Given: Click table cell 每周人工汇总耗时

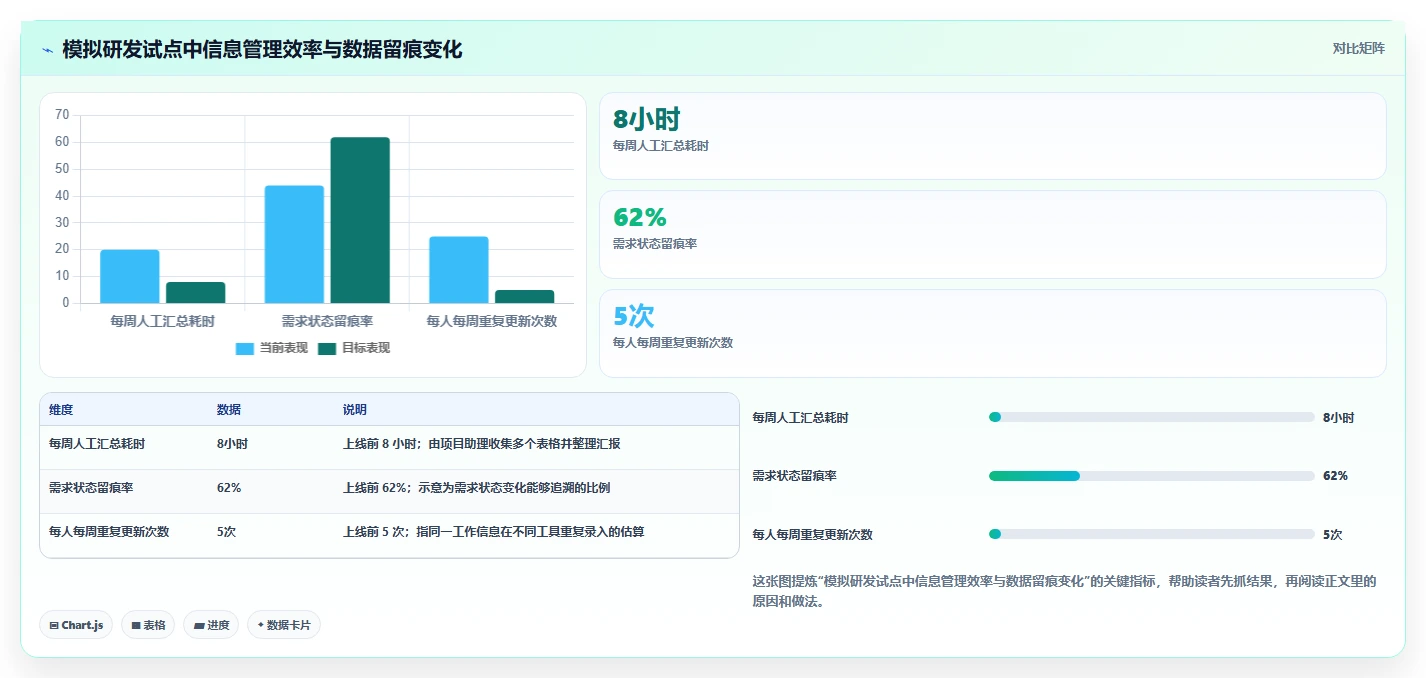Looking at the screenshot, I should pos(97,443).
